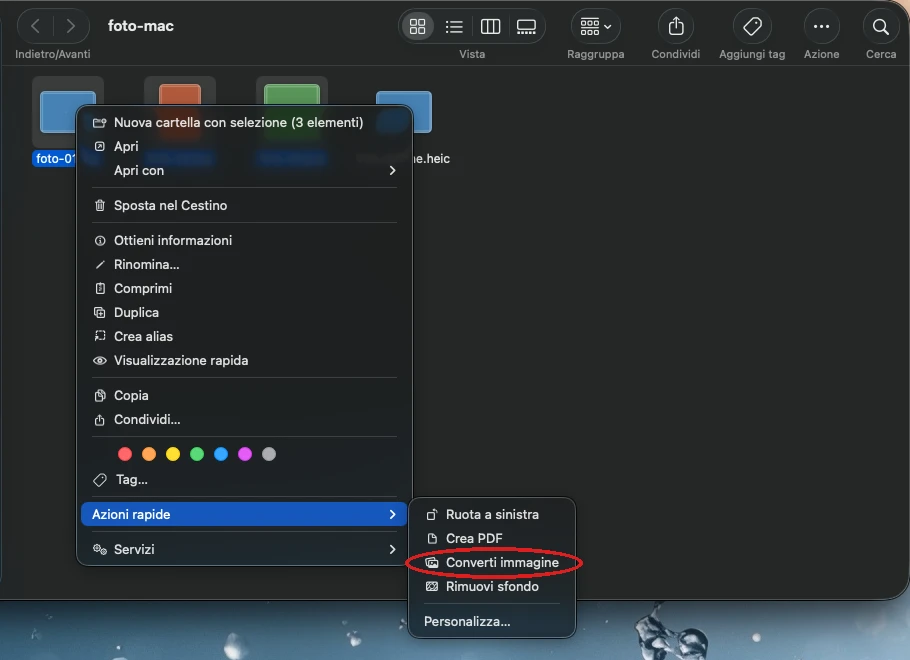This screenshot has height=660, width=910.
Task: Select Ottieni informazioni
Action: (x=244, y=240)
